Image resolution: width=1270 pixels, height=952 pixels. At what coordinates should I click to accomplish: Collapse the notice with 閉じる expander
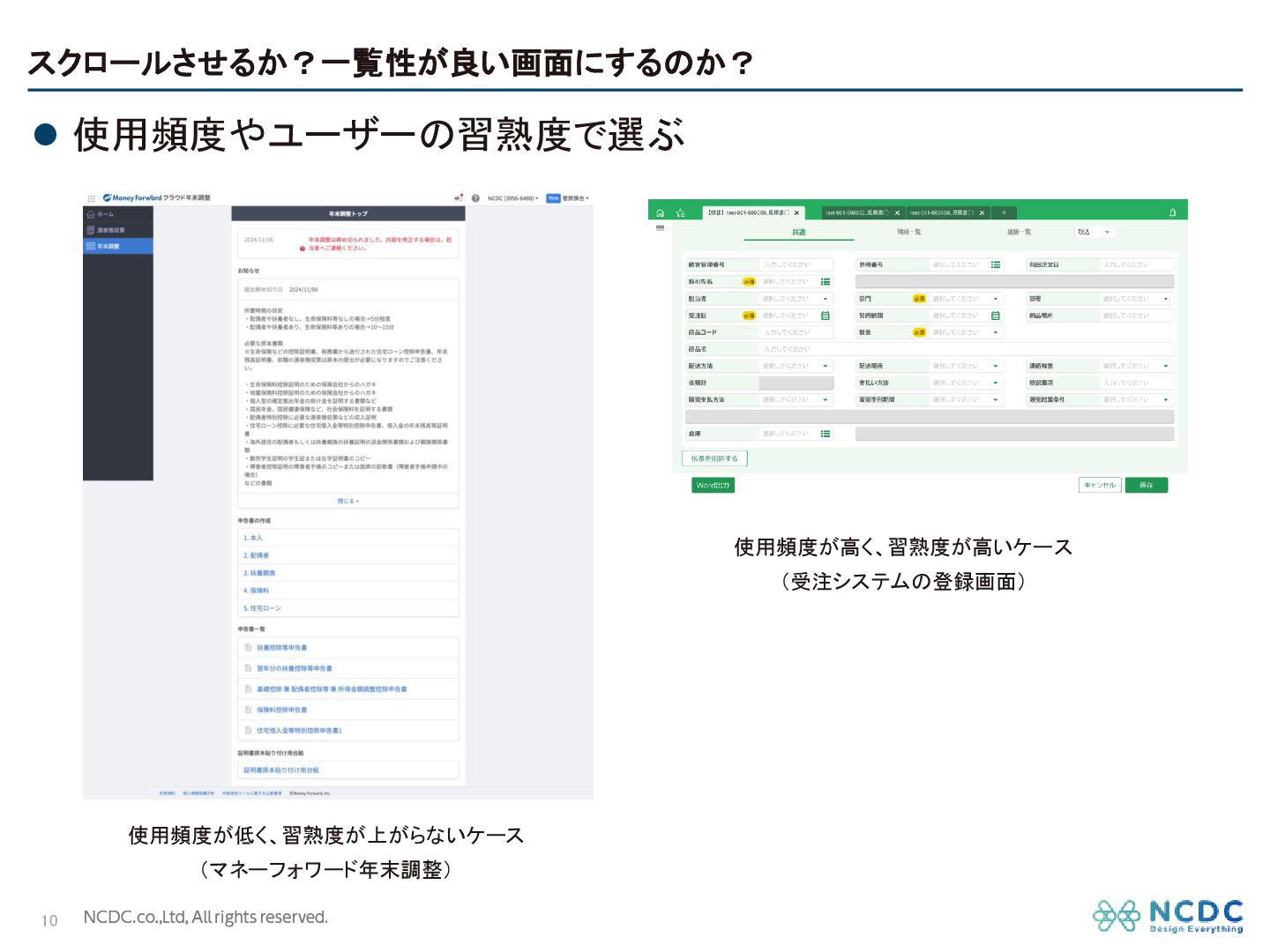(x=348, y=501)
